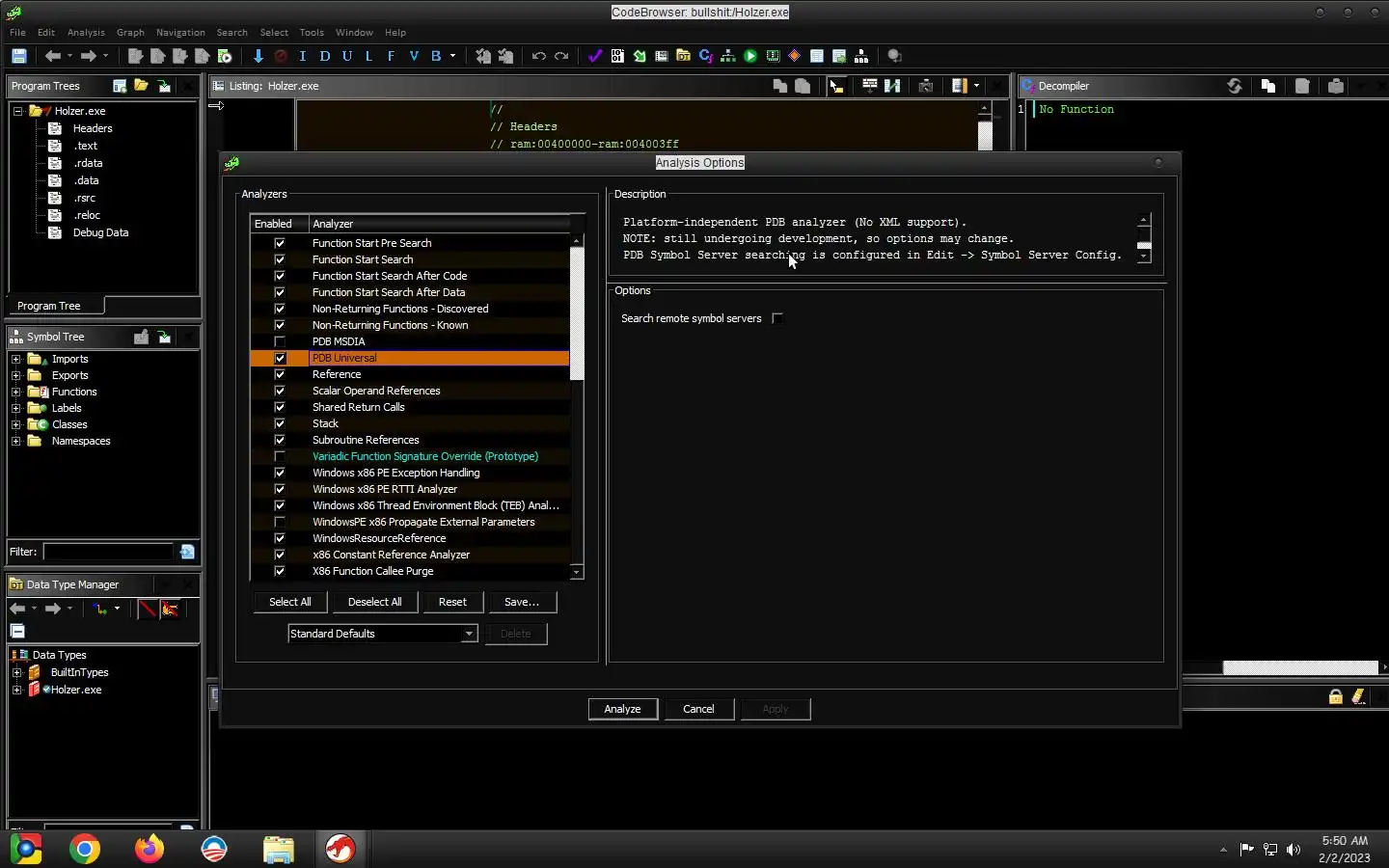Click the volume speaker icon in system tray
The image size is (1389, 868).
coord(1294,850)
